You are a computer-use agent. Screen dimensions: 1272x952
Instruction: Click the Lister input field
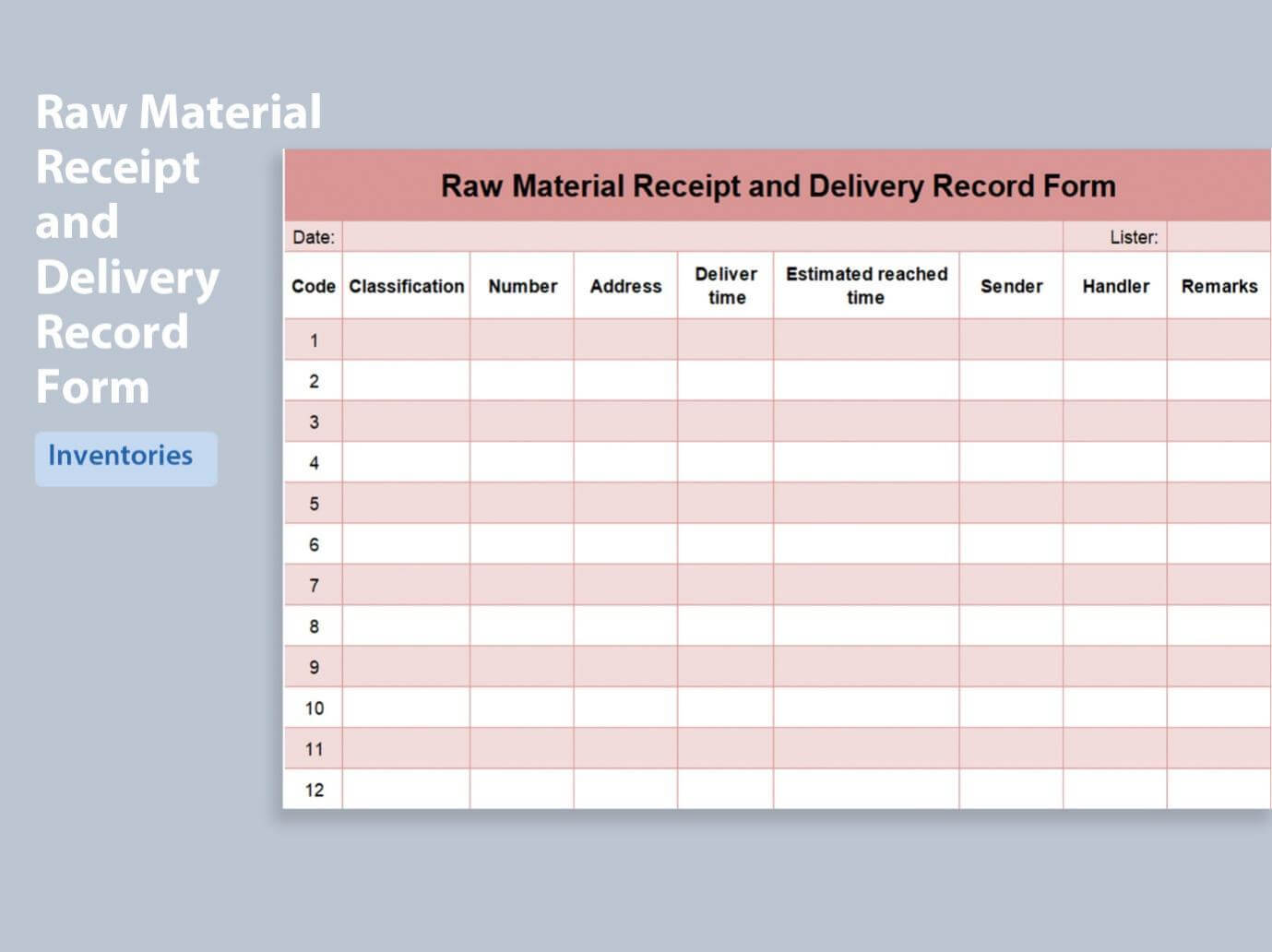point(1218,237)
